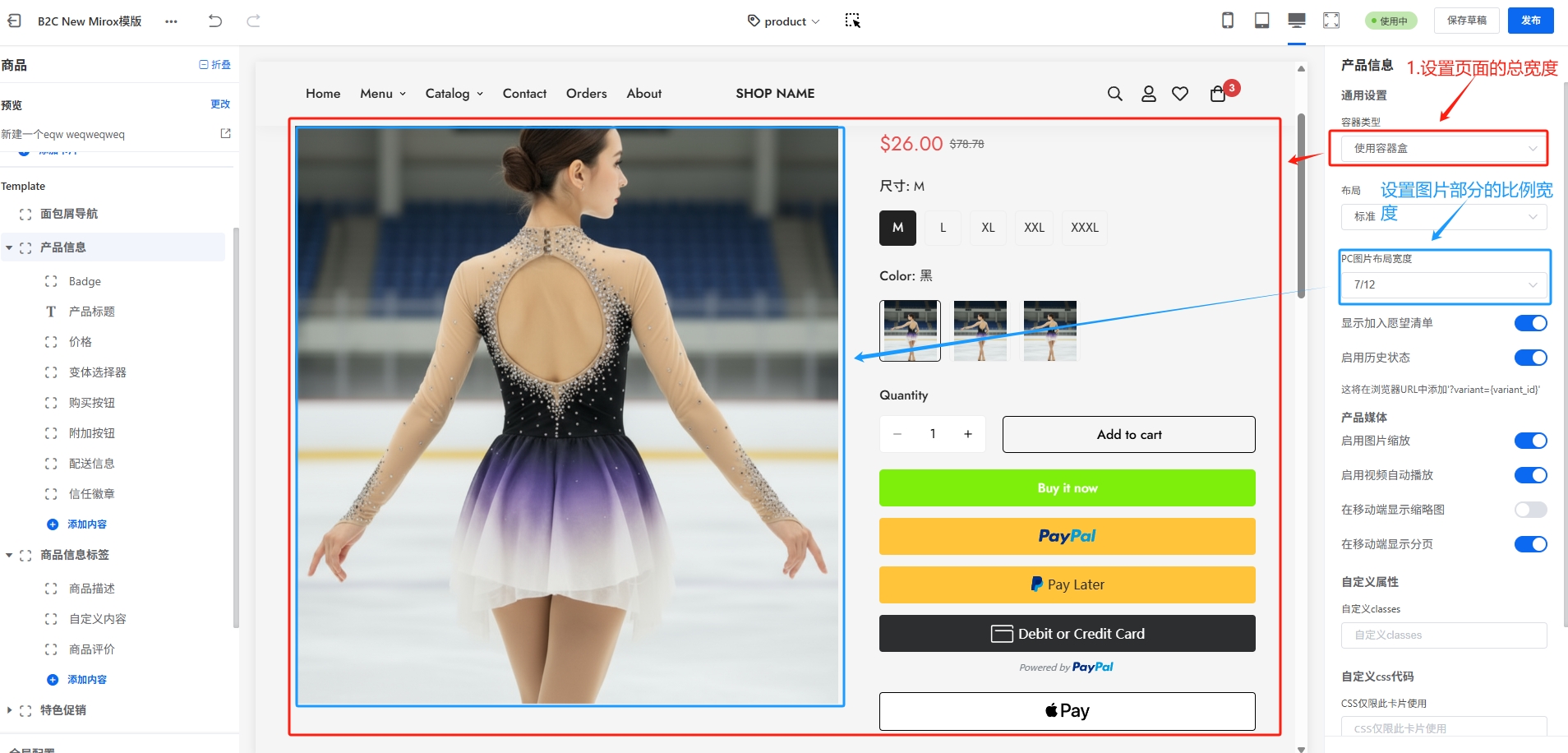Click the exit editor icon
This screenshot has width=1568, height=753.
[x=14, y=21]
